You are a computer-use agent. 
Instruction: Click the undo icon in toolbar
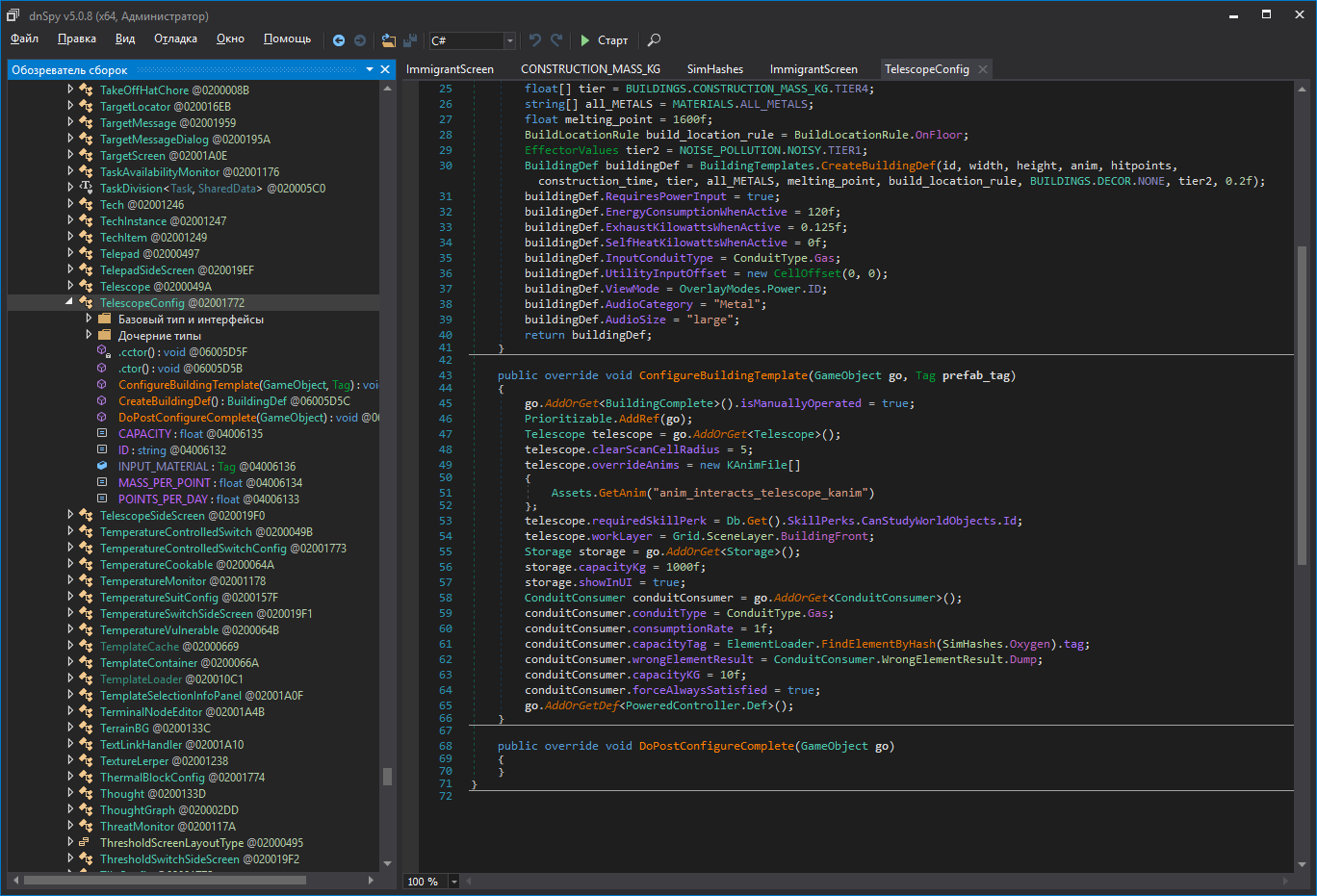[535, 40]
